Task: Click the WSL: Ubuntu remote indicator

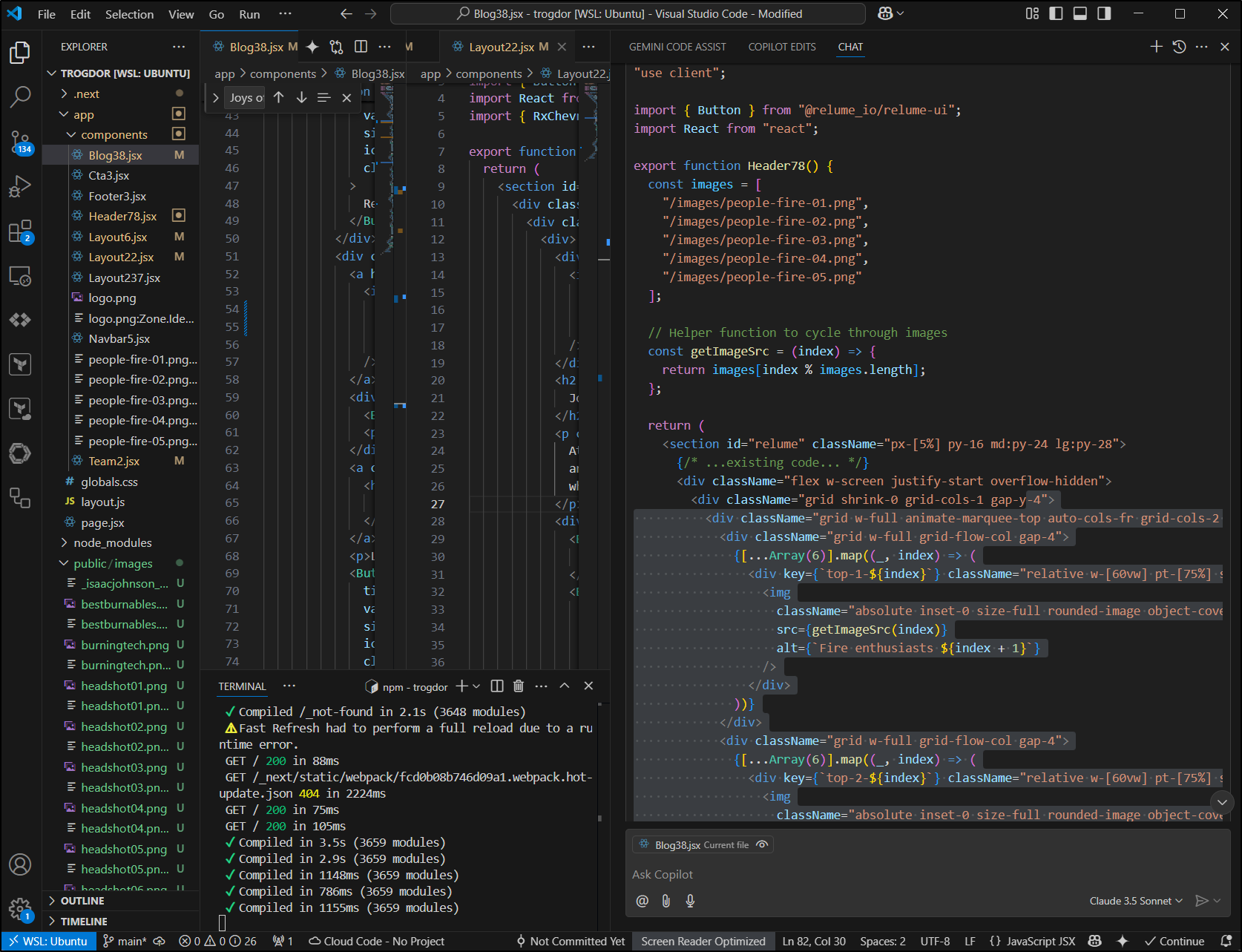Action: [48, 941]
